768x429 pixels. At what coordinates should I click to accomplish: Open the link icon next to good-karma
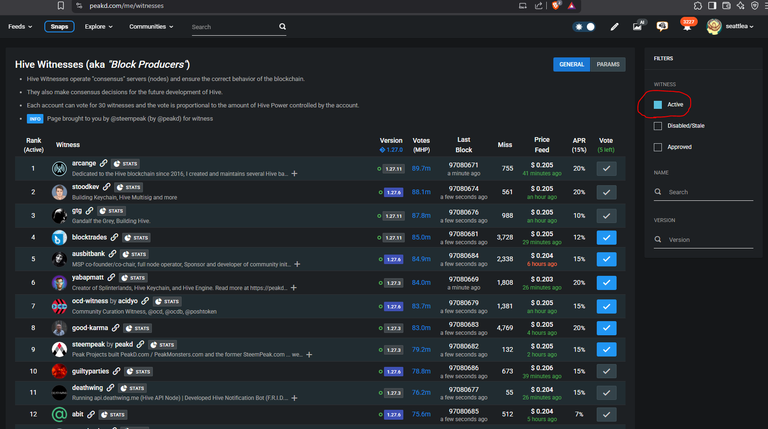(x=115, y=328)
